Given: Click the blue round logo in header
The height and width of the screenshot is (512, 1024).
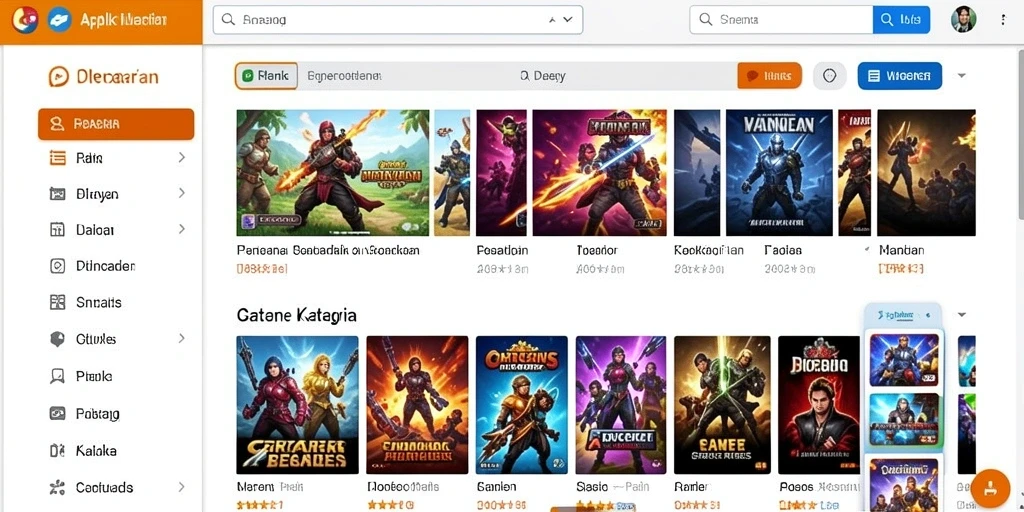Looking at the screenshot, I should click(x=59, y=20).
